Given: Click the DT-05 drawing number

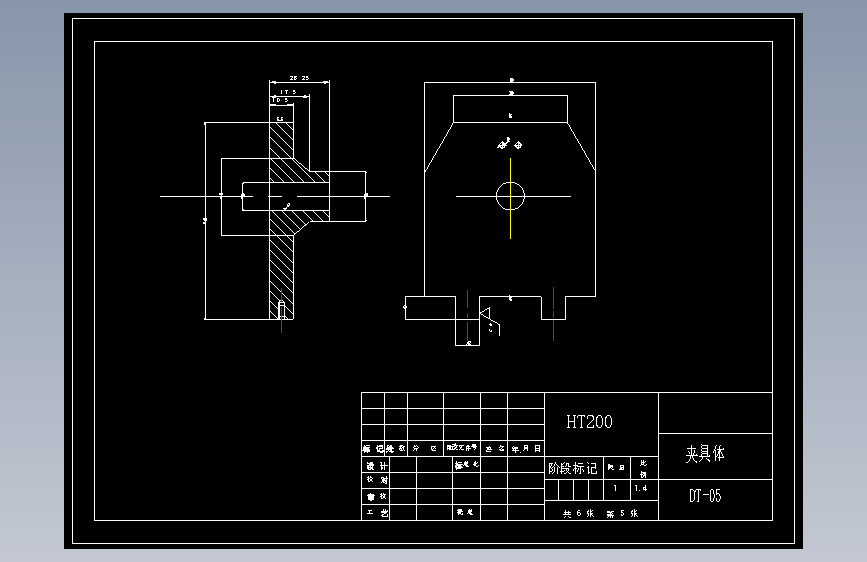Looking at the screenshot, I should pos(705,496).
